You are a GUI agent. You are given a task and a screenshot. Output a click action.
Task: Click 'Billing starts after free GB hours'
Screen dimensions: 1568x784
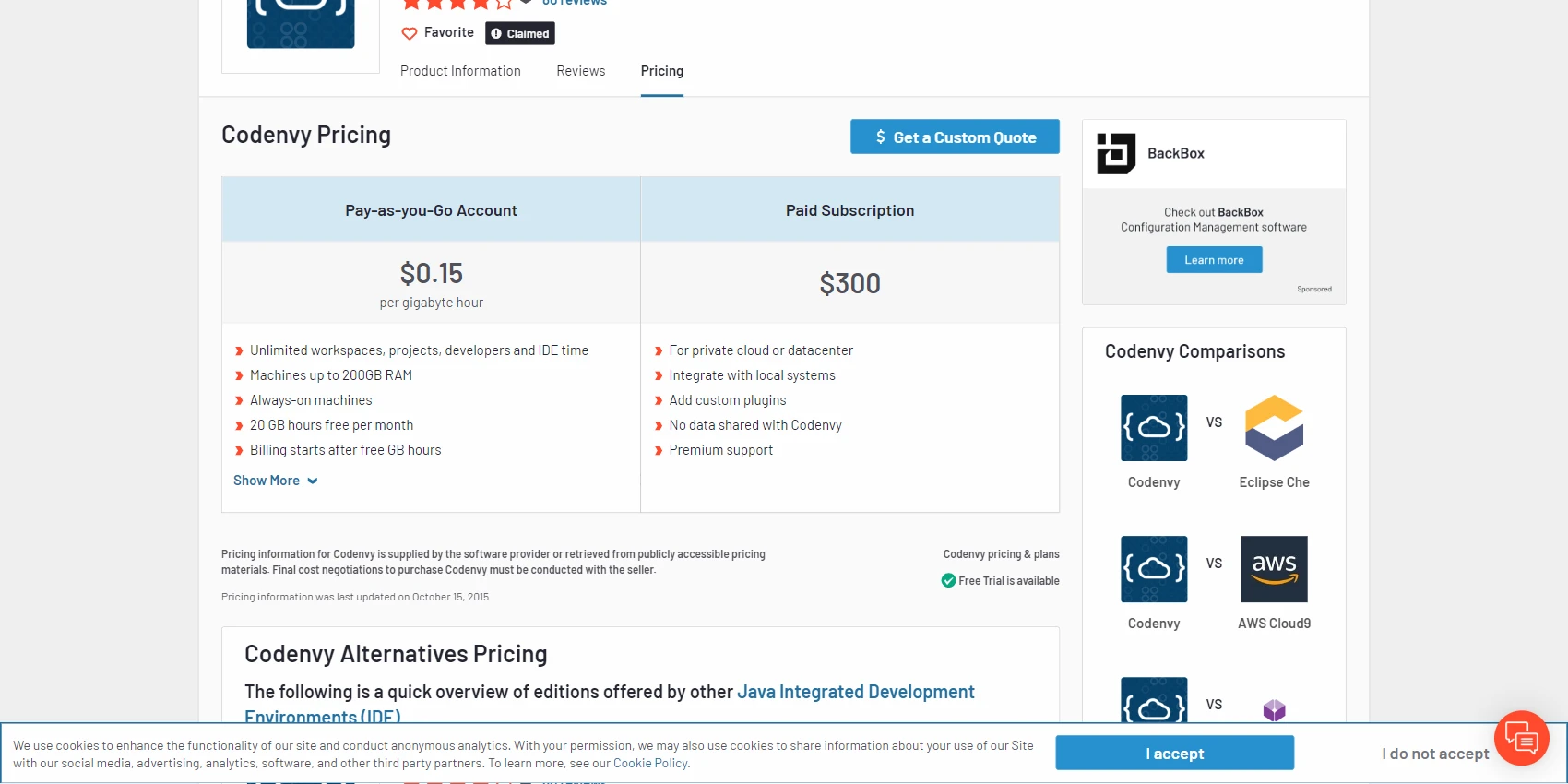point(345,450)
